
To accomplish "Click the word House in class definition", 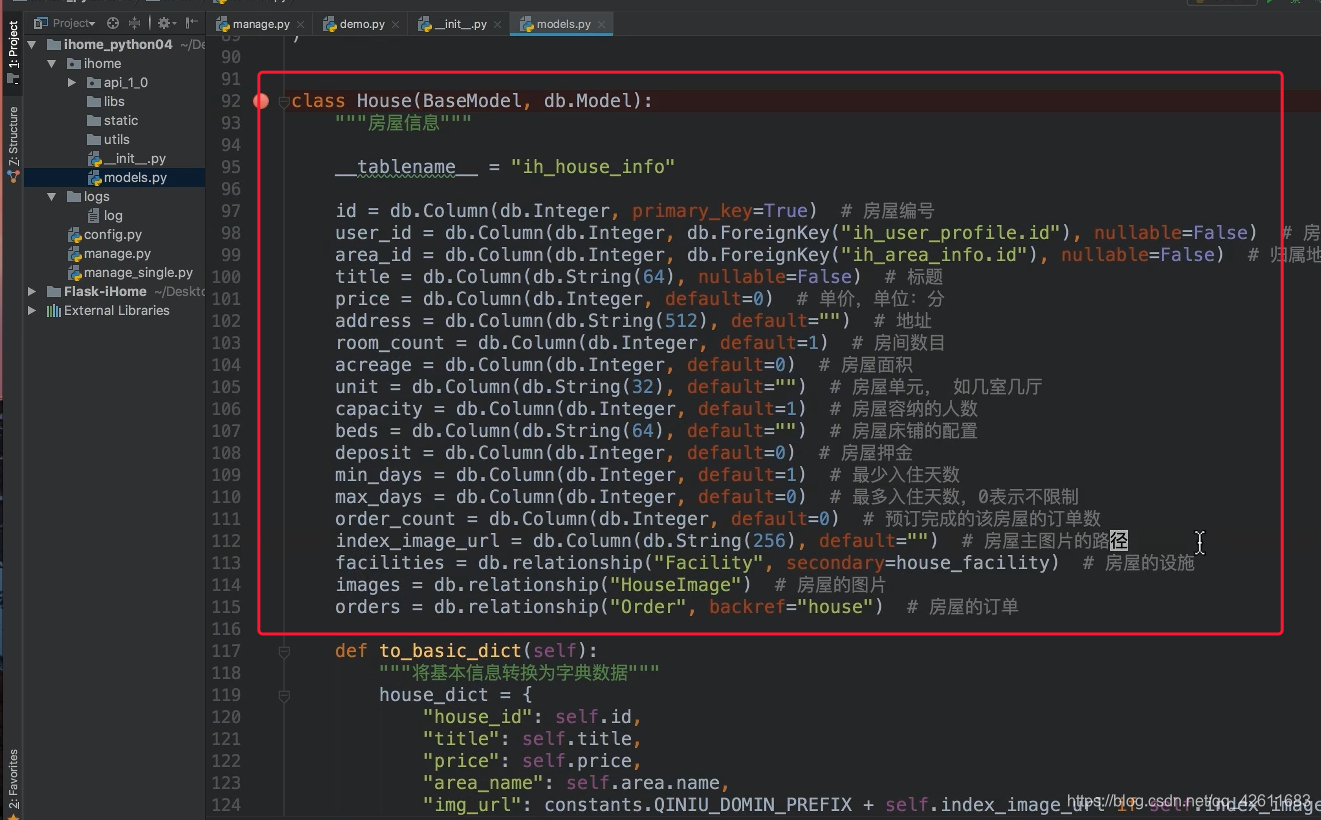I will coord(384,101).
